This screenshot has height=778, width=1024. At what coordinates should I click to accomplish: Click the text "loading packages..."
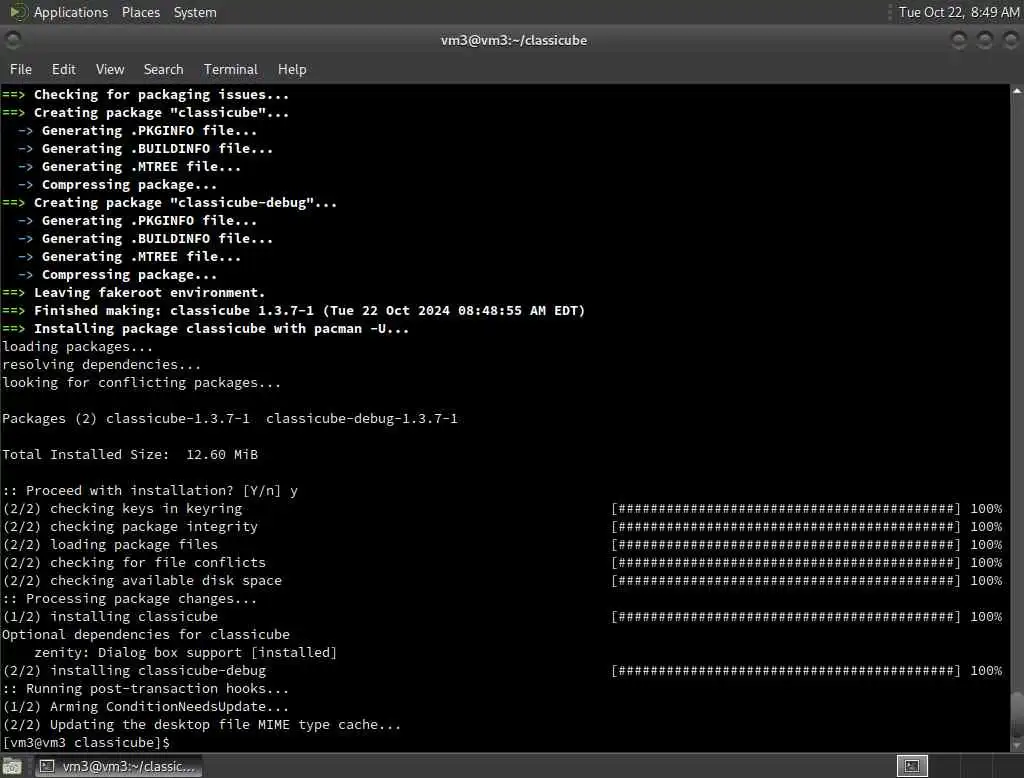78,347
